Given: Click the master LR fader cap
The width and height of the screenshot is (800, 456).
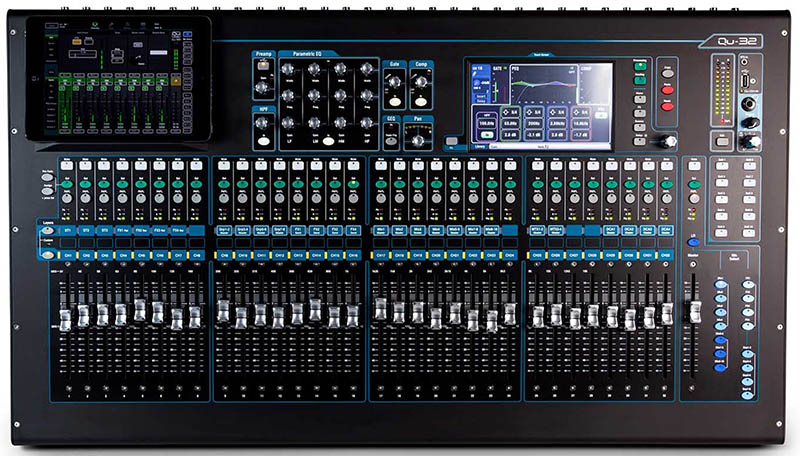Looking at the screenshot, I should point(695,312).
